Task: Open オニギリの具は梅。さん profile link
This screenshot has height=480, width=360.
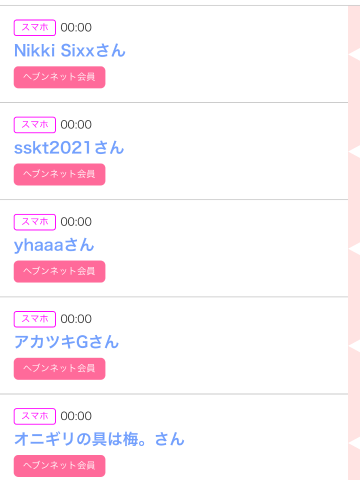Action: coord(99,439)
